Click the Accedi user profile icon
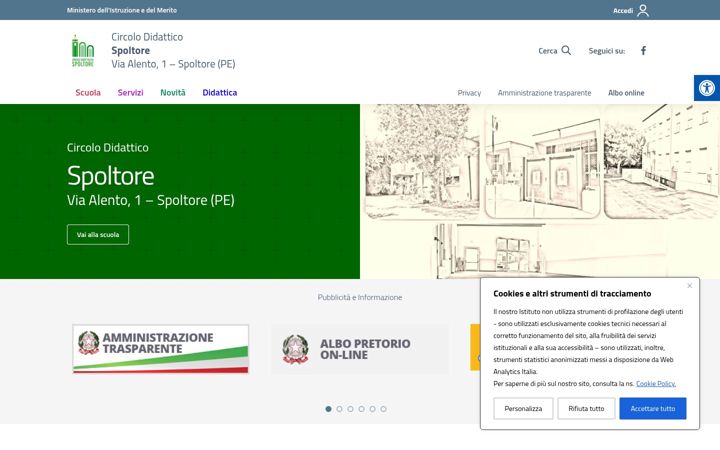The image size is (720, 450). click(643, 10)
